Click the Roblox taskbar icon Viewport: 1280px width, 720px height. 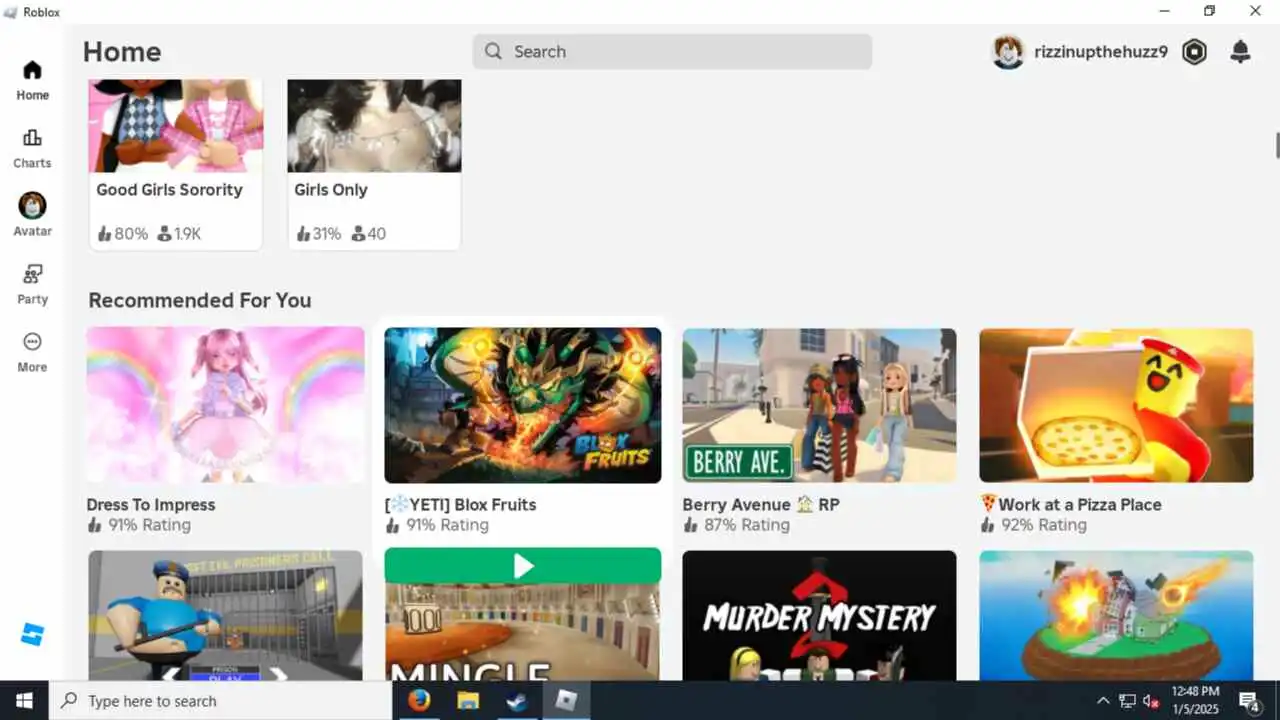(566, 700)
